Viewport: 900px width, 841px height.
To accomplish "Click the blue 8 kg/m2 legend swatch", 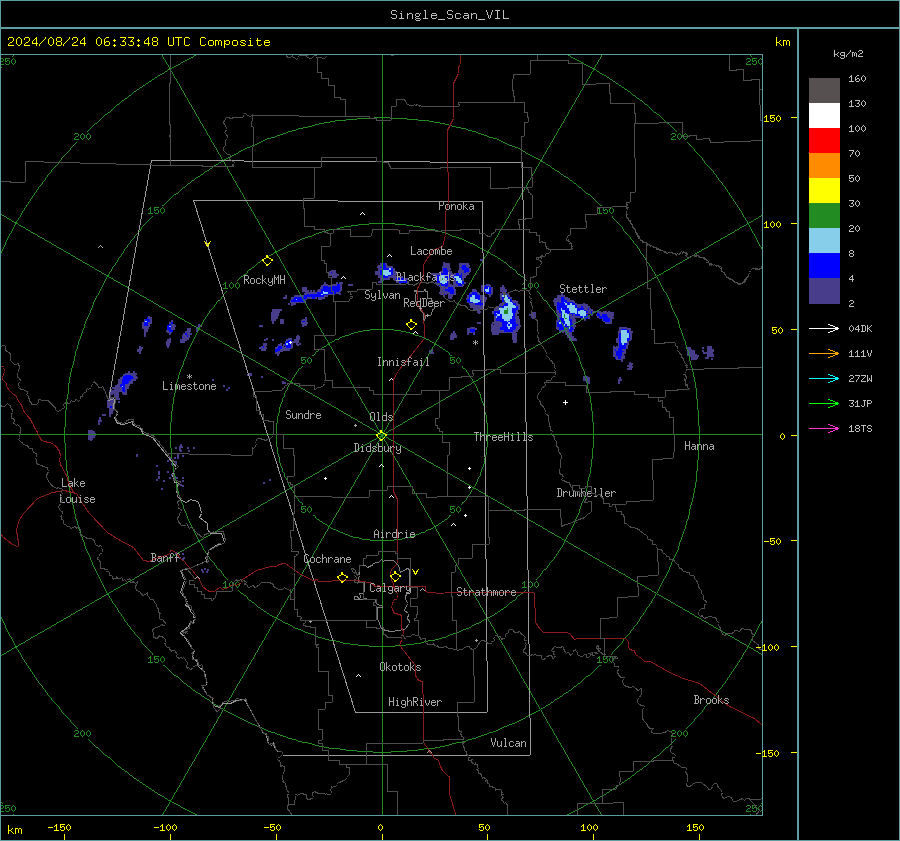I will pyautogui.click(x=824, y=266).
